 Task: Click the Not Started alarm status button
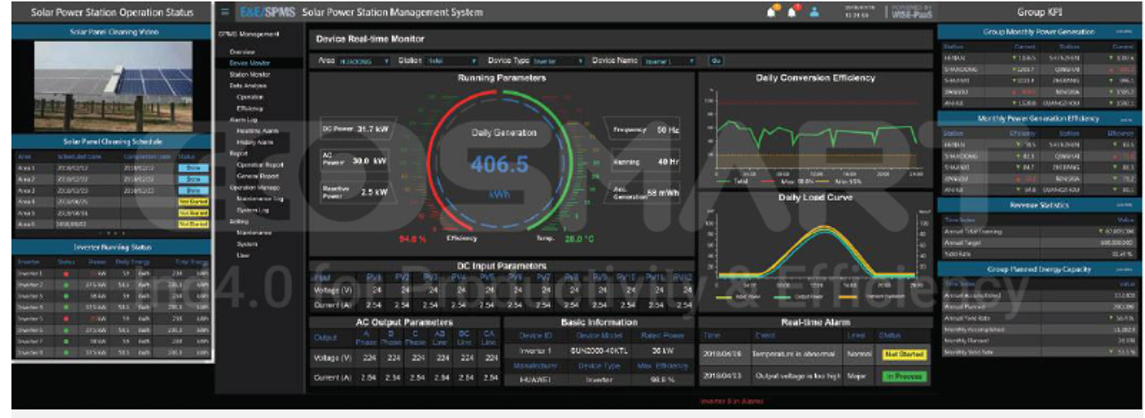pos(902,355)
